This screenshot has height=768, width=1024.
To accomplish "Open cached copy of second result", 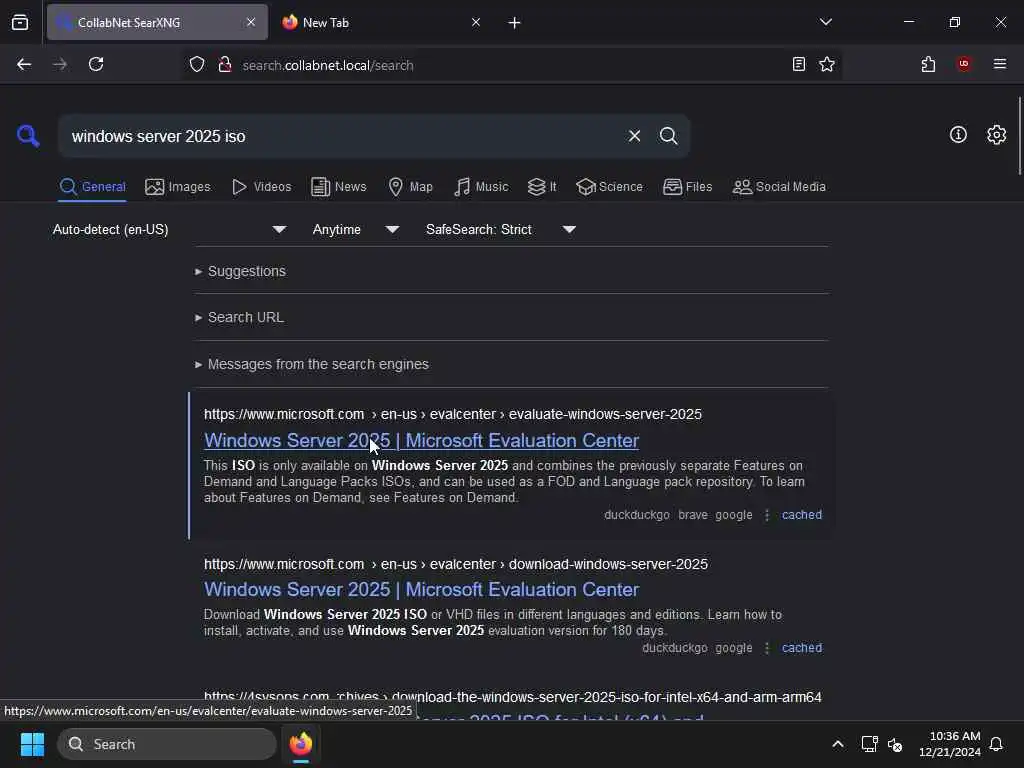I will 801,648.
